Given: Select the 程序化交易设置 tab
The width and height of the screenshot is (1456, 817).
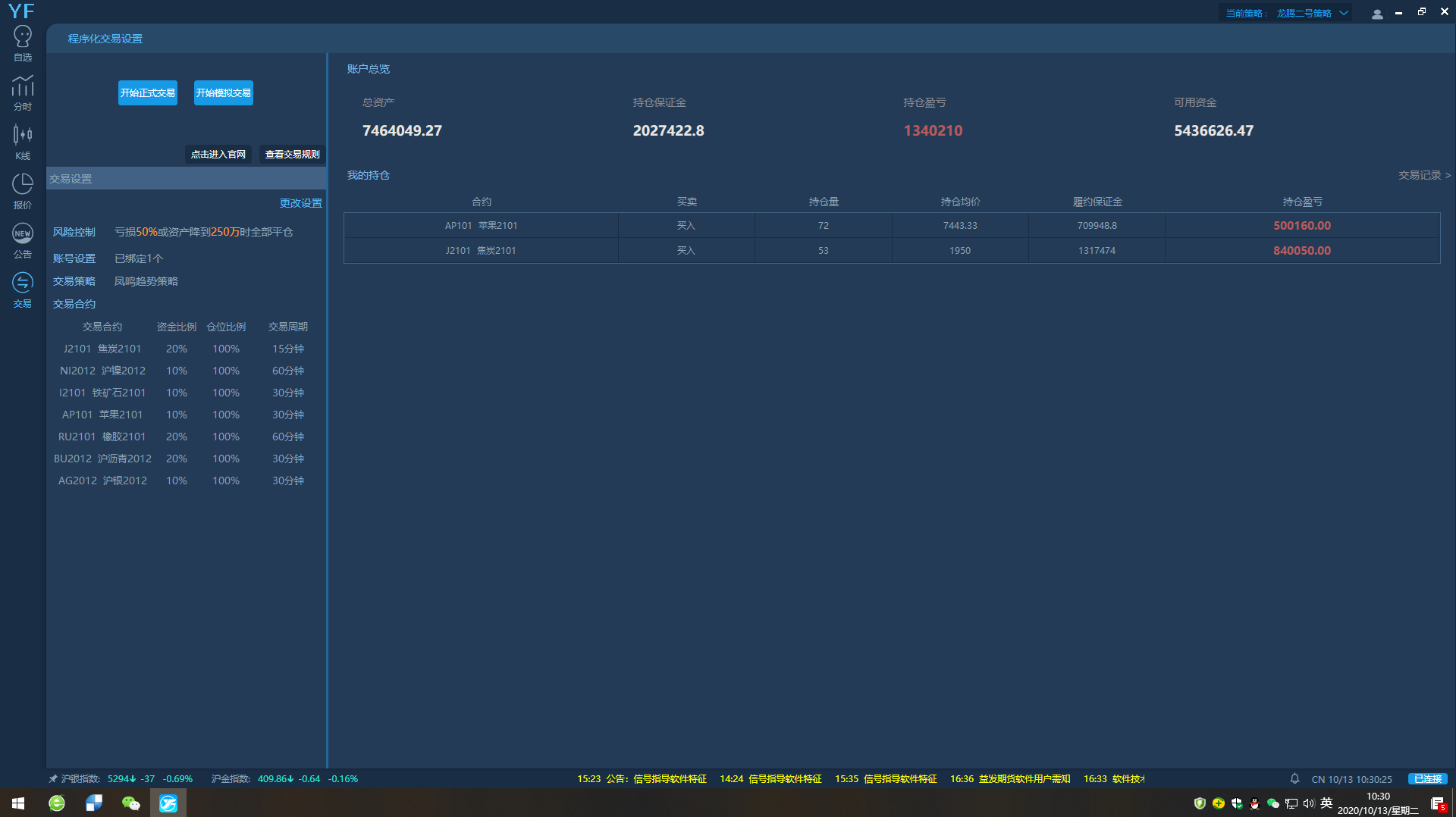Looking at the screenshot, I should coord(105,39).
